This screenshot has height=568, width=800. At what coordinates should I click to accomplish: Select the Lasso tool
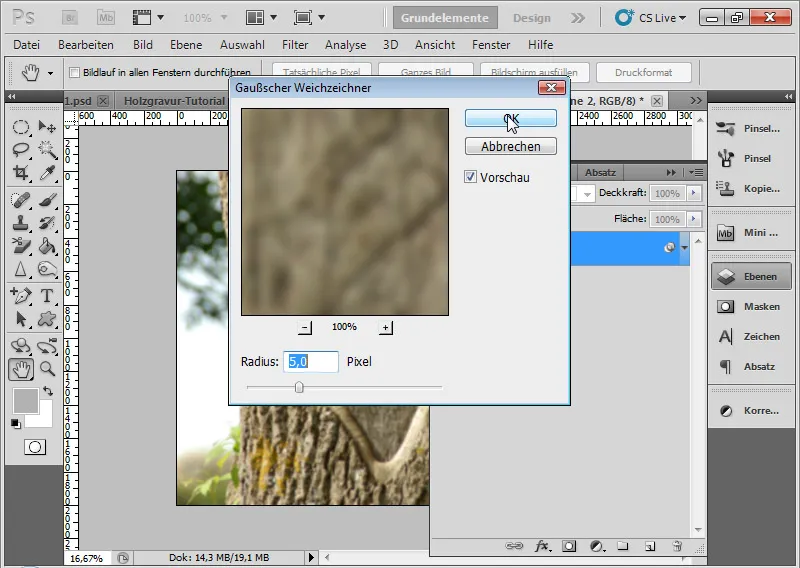[20, 150]
